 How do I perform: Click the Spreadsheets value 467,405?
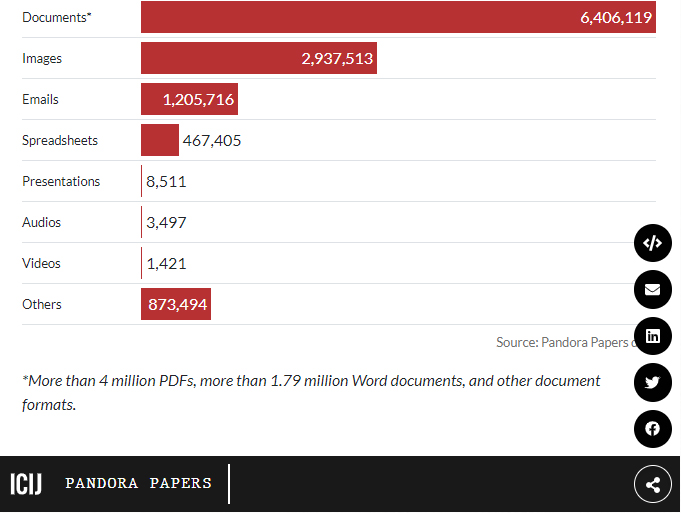pos(211,140)
